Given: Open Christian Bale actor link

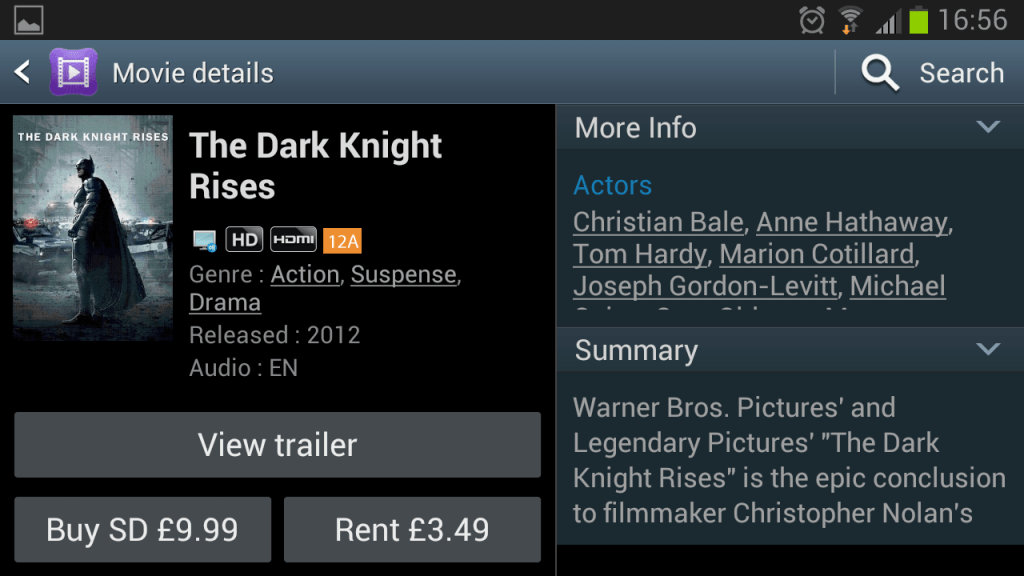Looking at the screenshot, I should (658, 221).
